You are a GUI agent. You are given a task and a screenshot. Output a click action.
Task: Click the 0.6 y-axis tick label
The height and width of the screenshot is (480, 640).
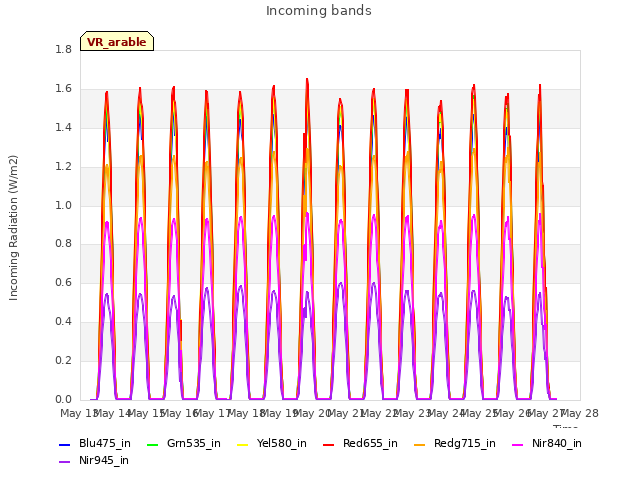[x=63, y=282]
